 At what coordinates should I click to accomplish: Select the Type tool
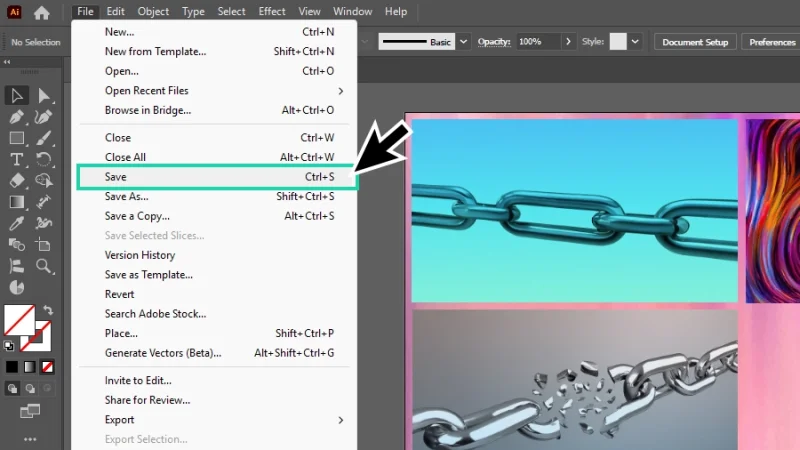(16, 160)
